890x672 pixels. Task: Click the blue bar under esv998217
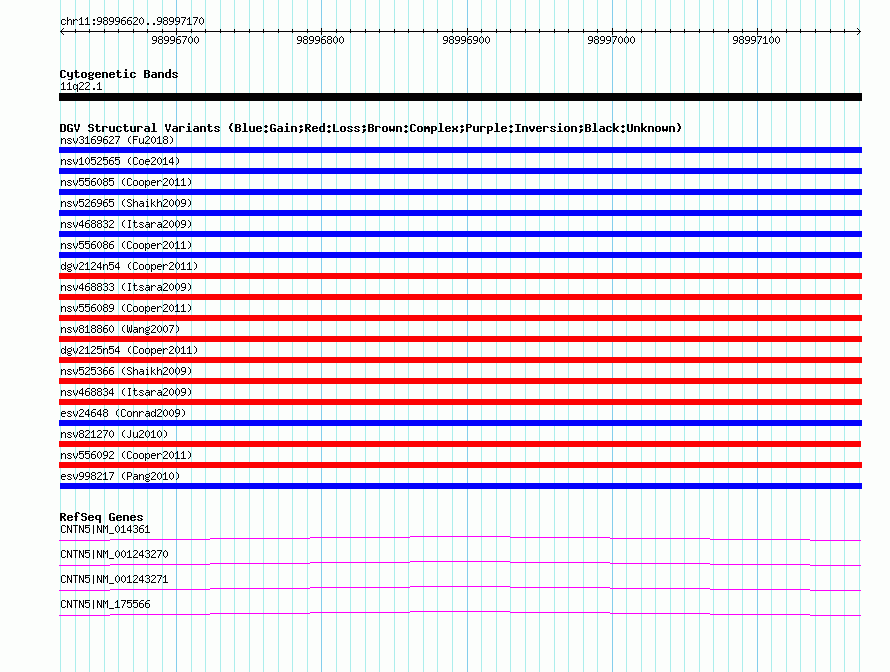pyautogui.click(x=460, y=486)
